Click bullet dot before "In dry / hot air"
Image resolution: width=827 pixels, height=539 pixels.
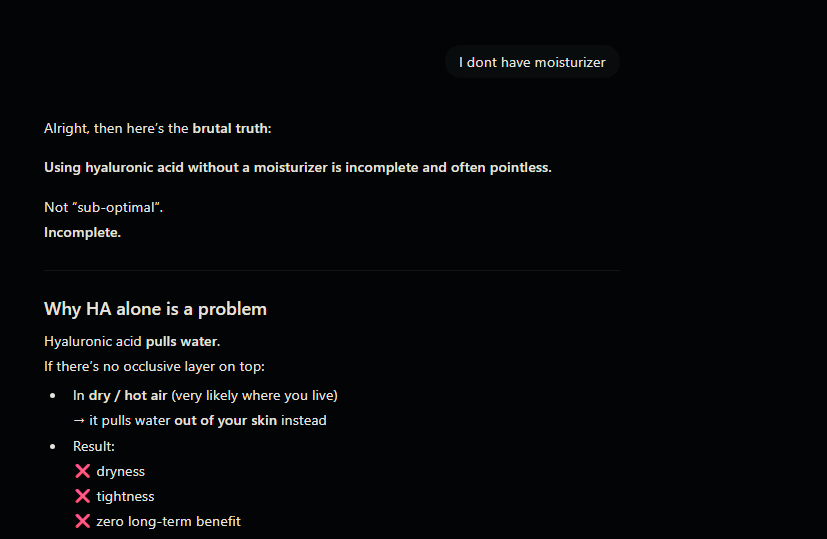[52, 396]
